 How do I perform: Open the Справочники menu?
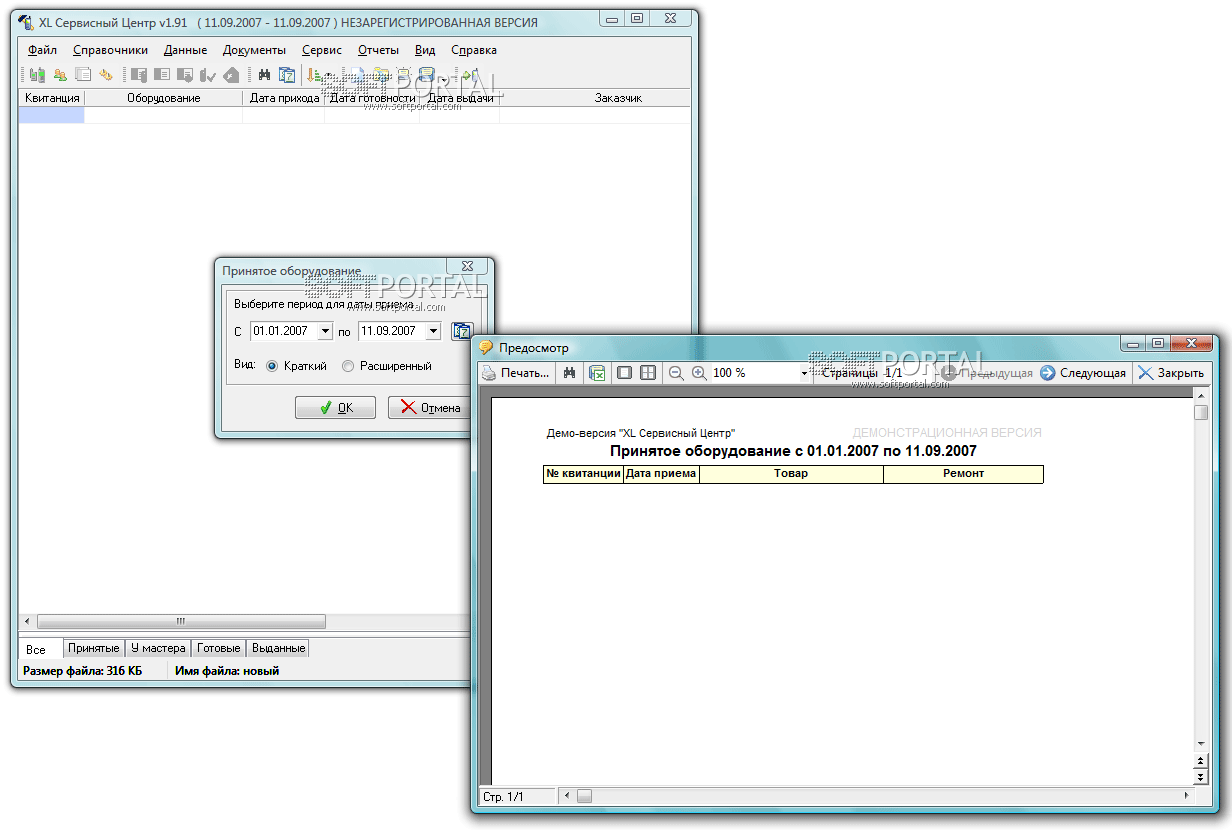(110, 50)
